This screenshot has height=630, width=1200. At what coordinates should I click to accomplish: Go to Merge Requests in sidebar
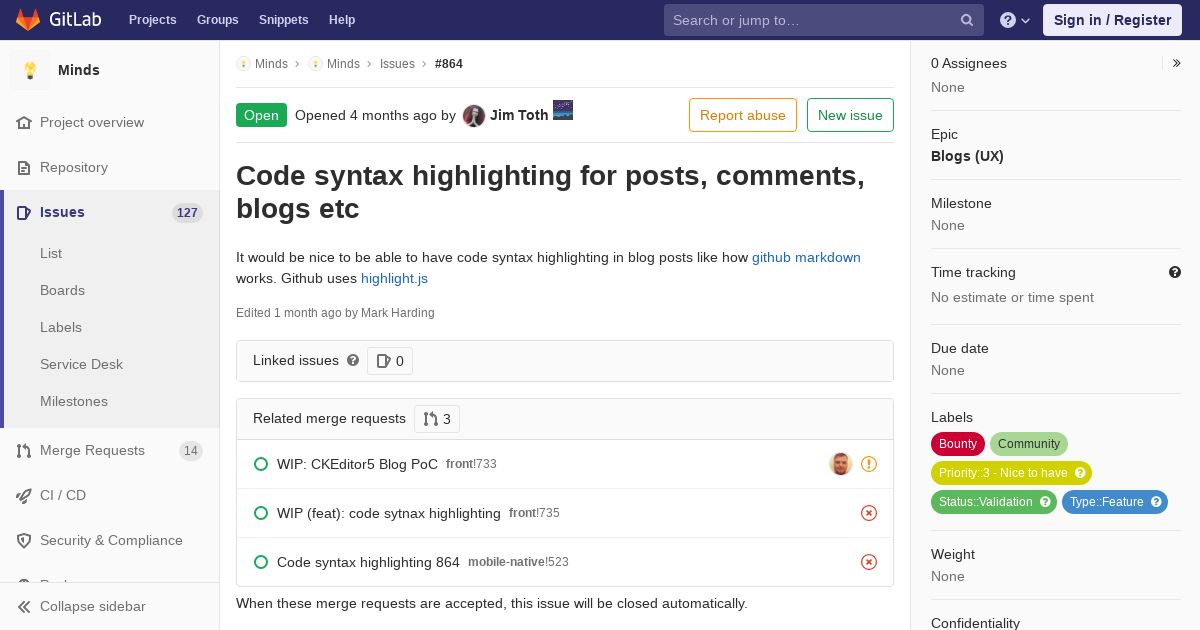(92, 450)
